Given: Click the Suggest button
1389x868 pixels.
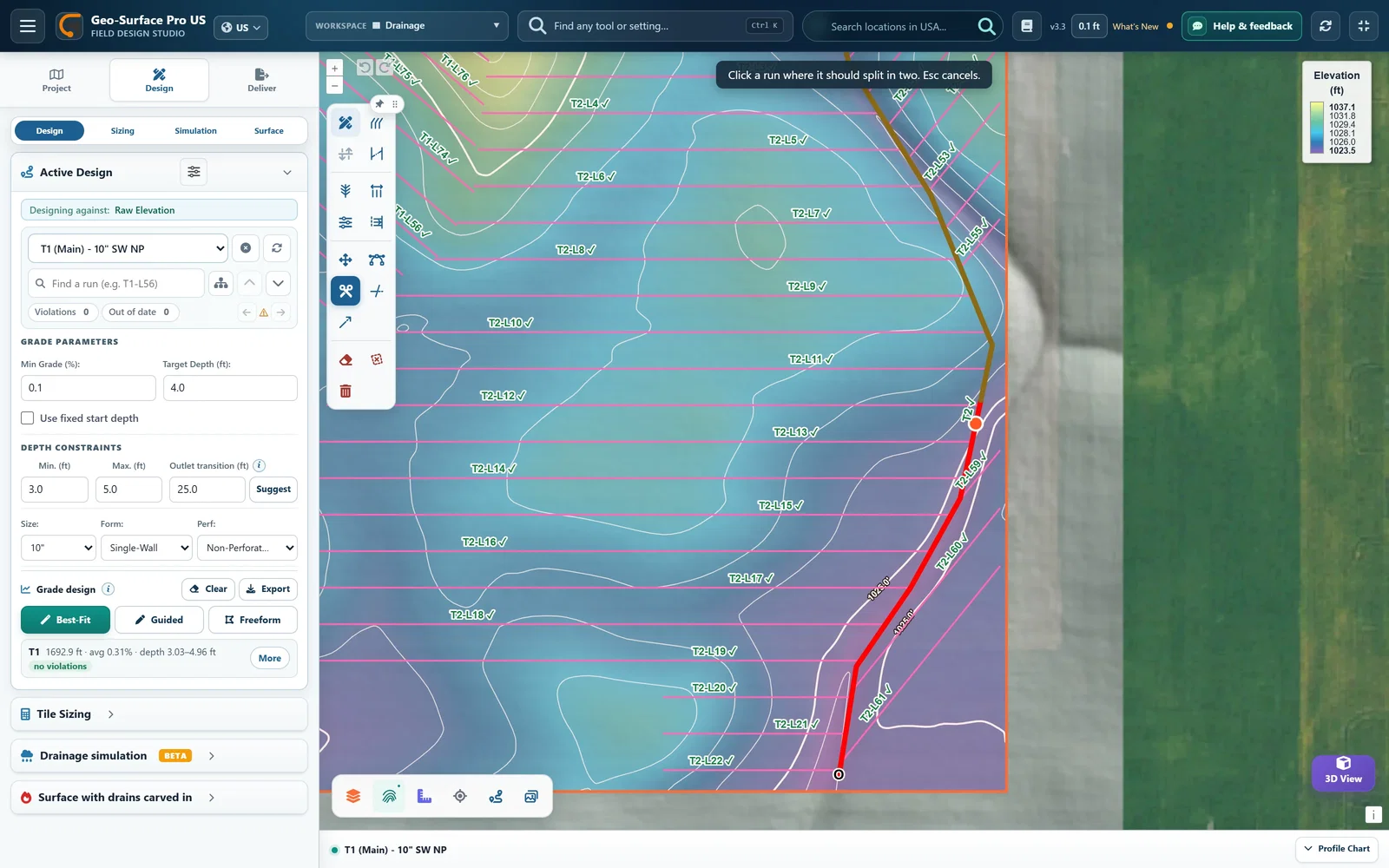Looking at the screenshot, I should pyautogui.click(x=273, y=490).
